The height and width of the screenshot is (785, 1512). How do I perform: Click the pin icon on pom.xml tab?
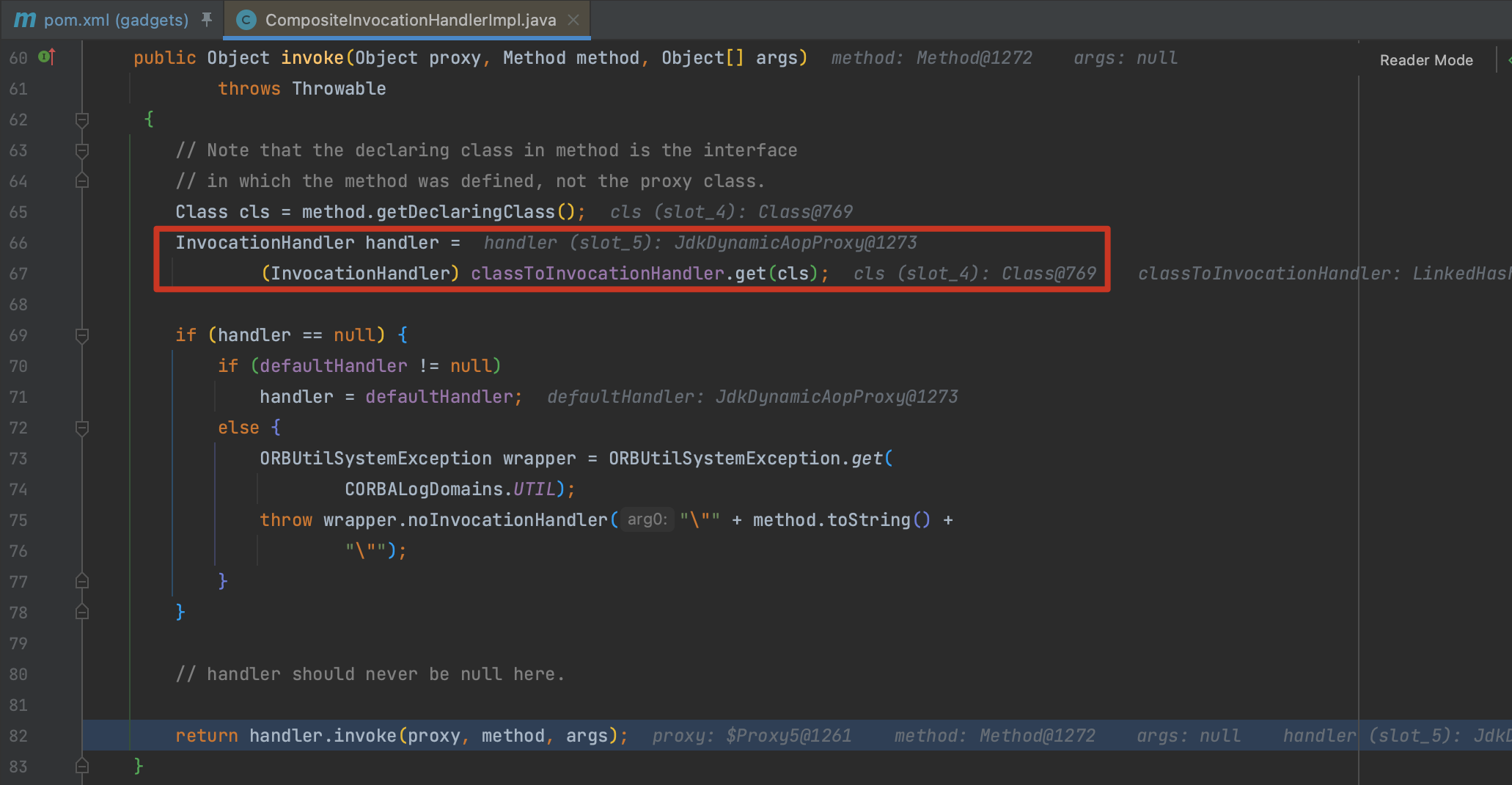(x=207, y=19)
